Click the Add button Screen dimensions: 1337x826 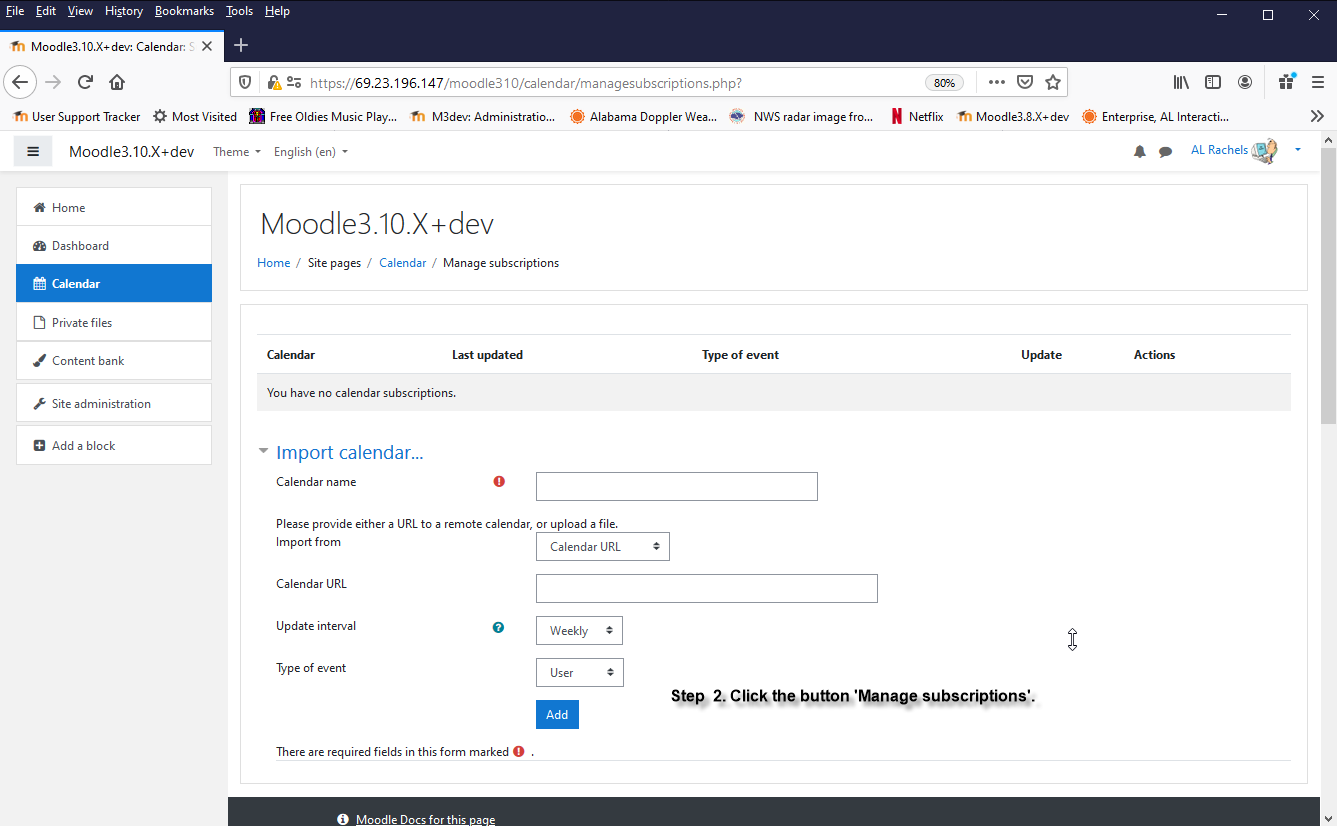point(557,714)
